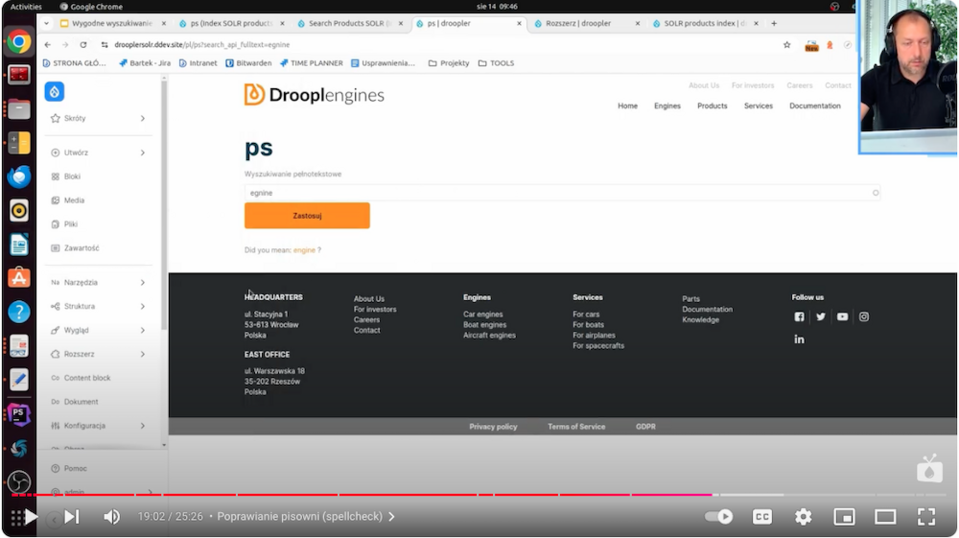Enter fullscreen video mode
Viewport: 959px width, 538px height.
(x=926, y=517)
